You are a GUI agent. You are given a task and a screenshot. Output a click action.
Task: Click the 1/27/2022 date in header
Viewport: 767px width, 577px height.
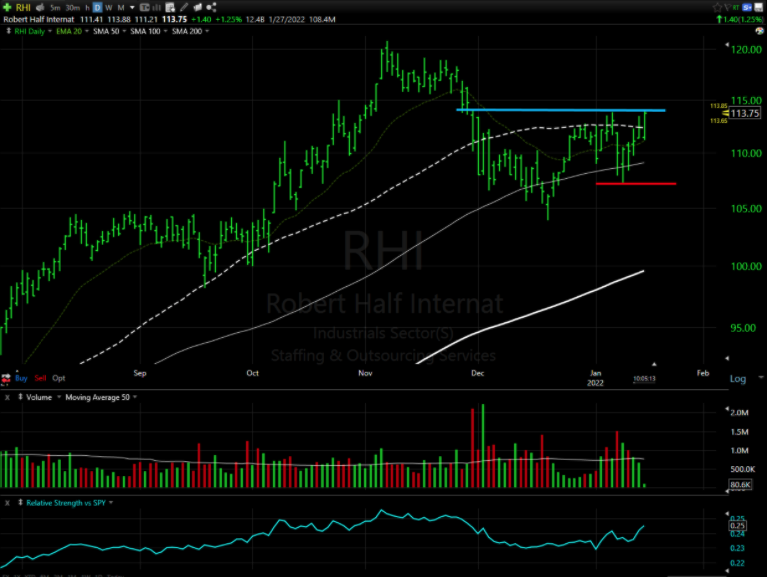coord(286,20)
